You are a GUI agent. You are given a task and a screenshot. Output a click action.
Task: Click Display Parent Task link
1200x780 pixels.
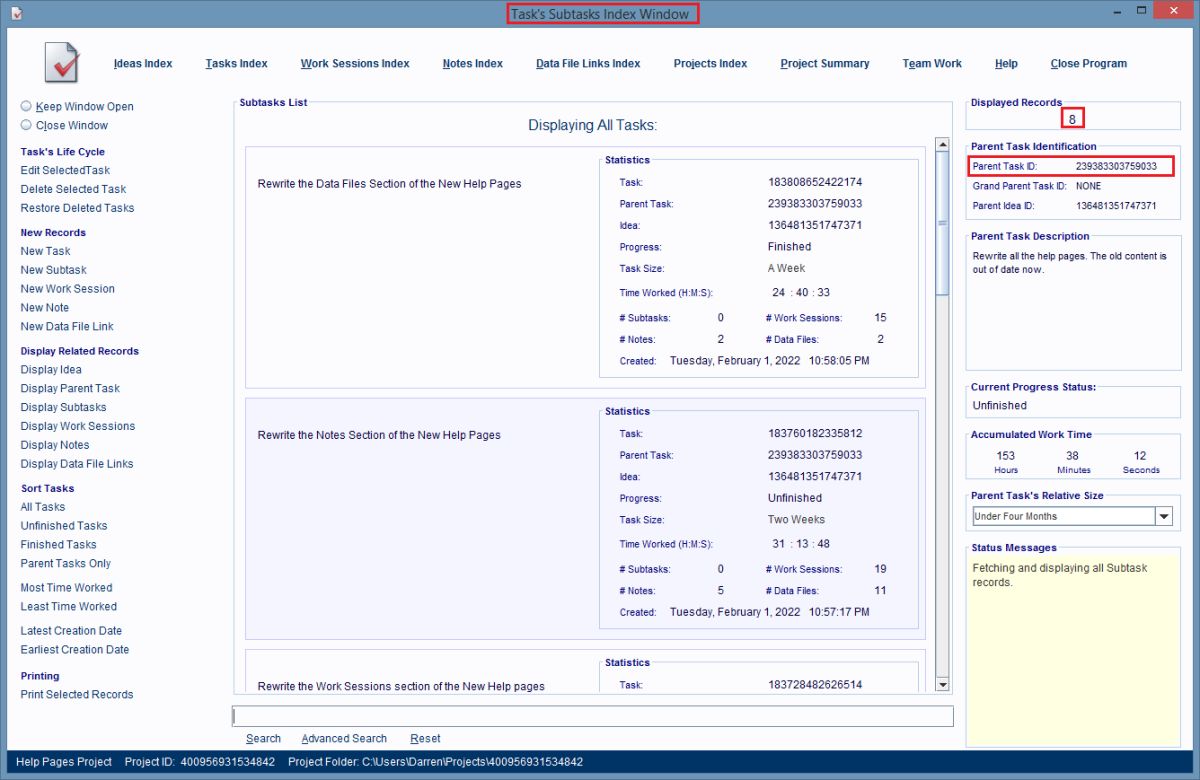point(70,388)
